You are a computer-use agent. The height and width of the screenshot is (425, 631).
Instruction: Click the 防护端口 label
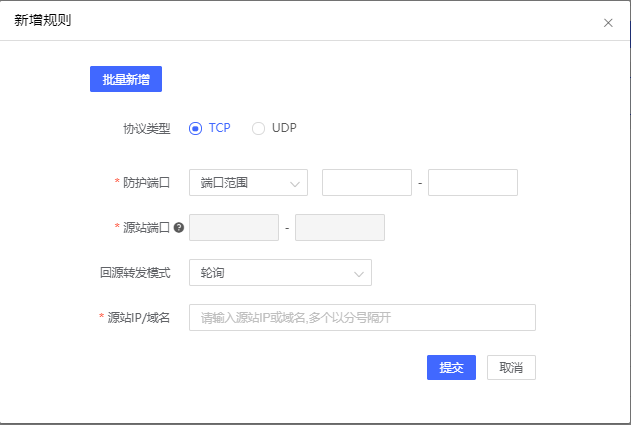click(x=146, y=183)
